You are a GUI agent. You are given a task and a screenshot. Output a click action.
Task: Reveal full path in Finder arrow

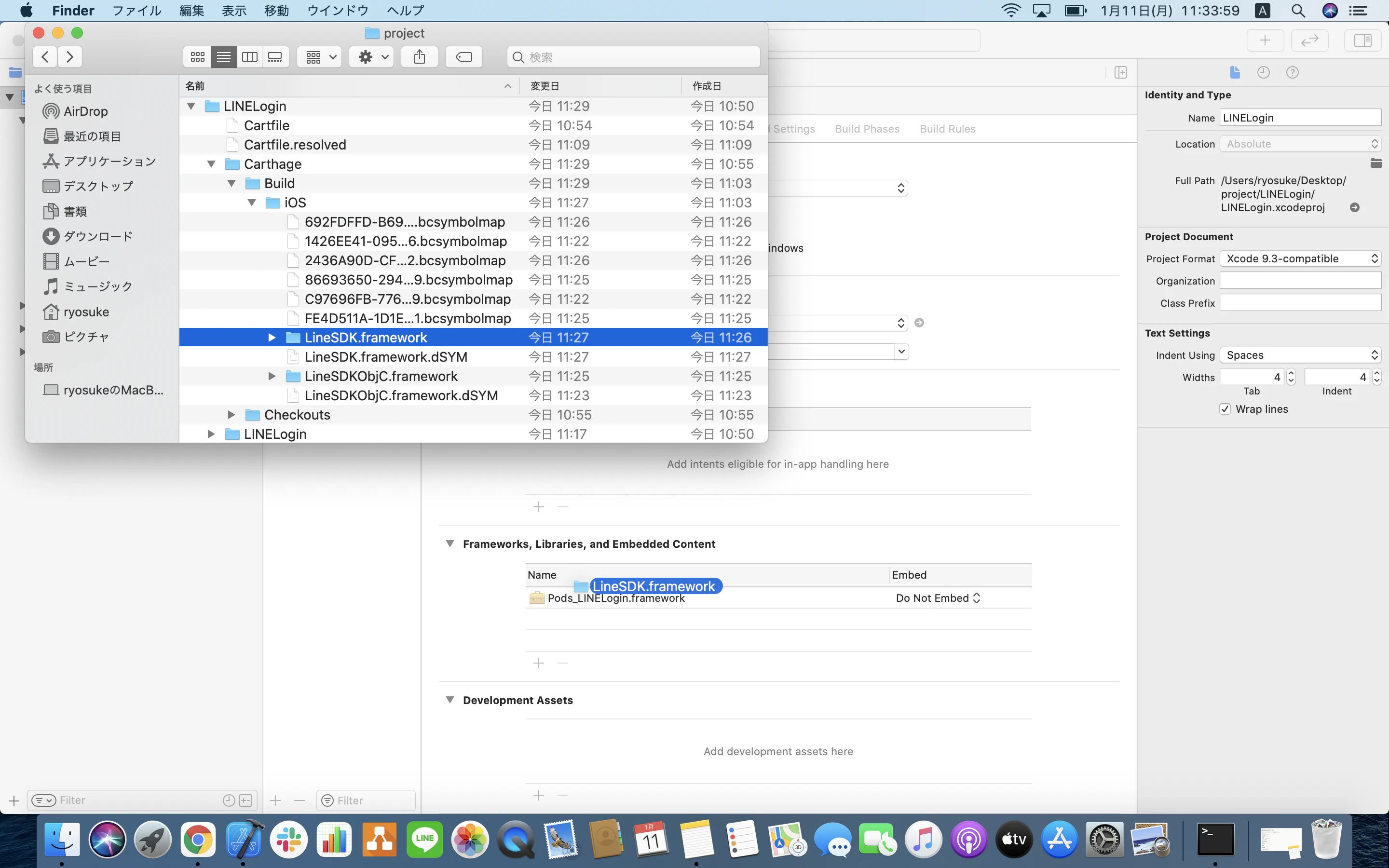point(1355,207)
